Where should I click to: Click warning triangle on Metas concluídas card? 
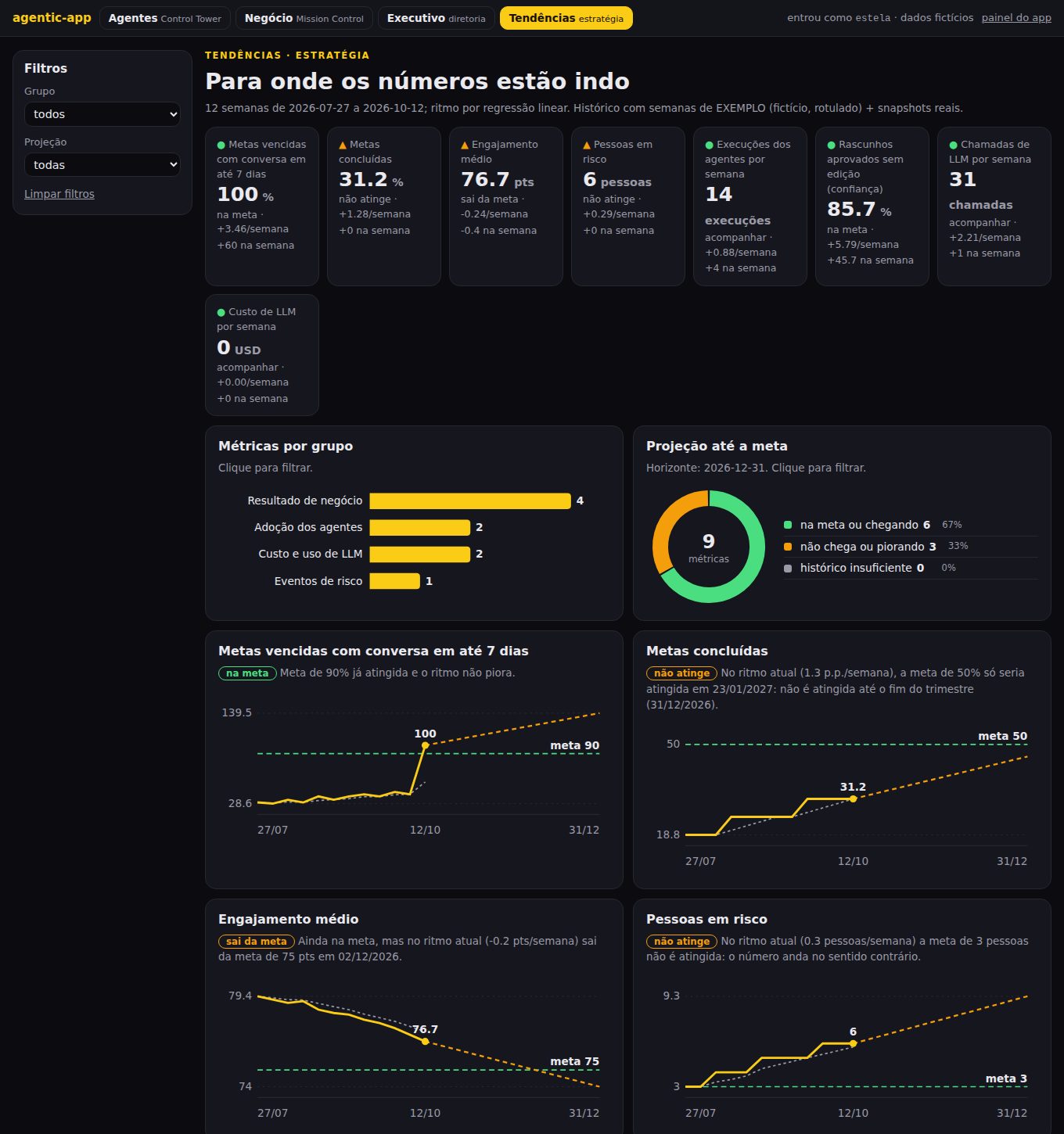343,145
